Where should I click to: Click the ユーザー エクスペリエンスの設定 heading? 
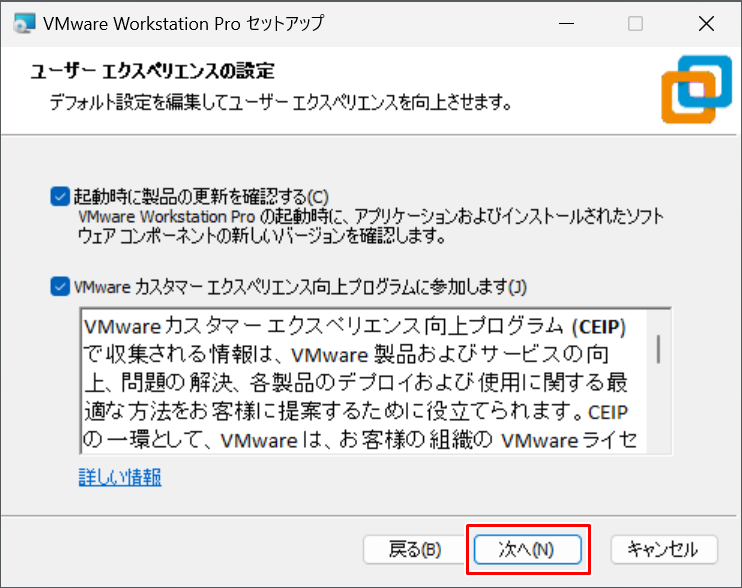click(x=152, y=72)
